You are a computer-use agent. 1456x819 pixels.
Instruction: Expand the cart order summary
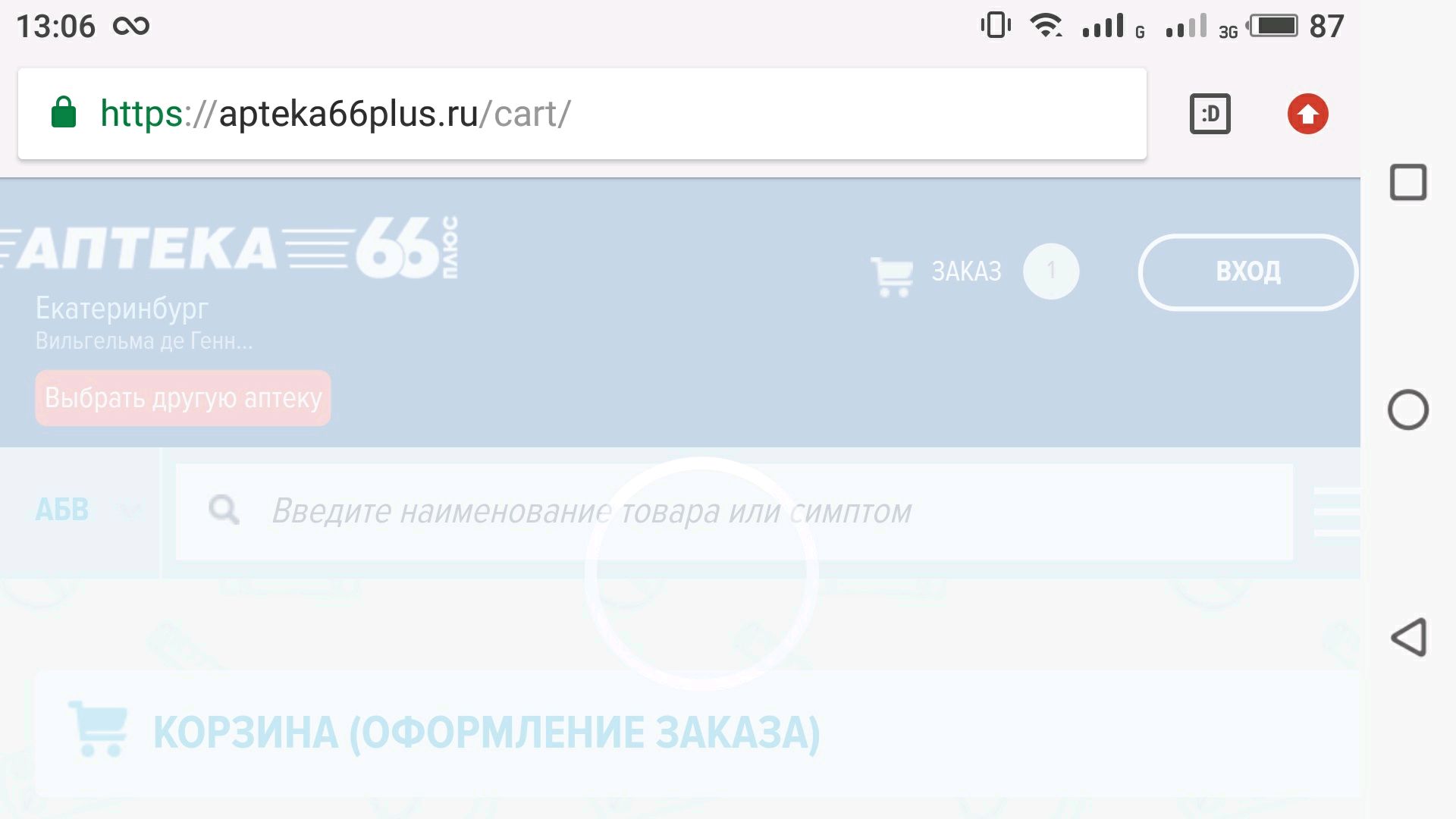[x=966, y=270]
